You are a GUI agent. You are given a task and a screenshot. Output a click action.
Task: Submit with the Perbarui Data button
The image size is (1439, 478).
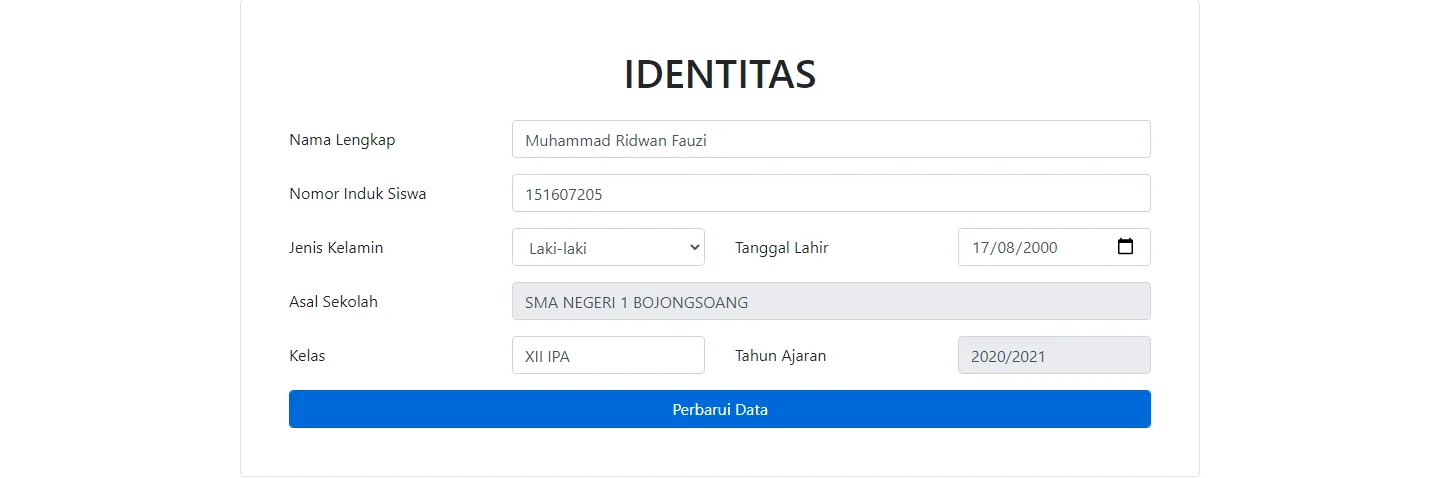pyautogui.click(x=720, y=409)
